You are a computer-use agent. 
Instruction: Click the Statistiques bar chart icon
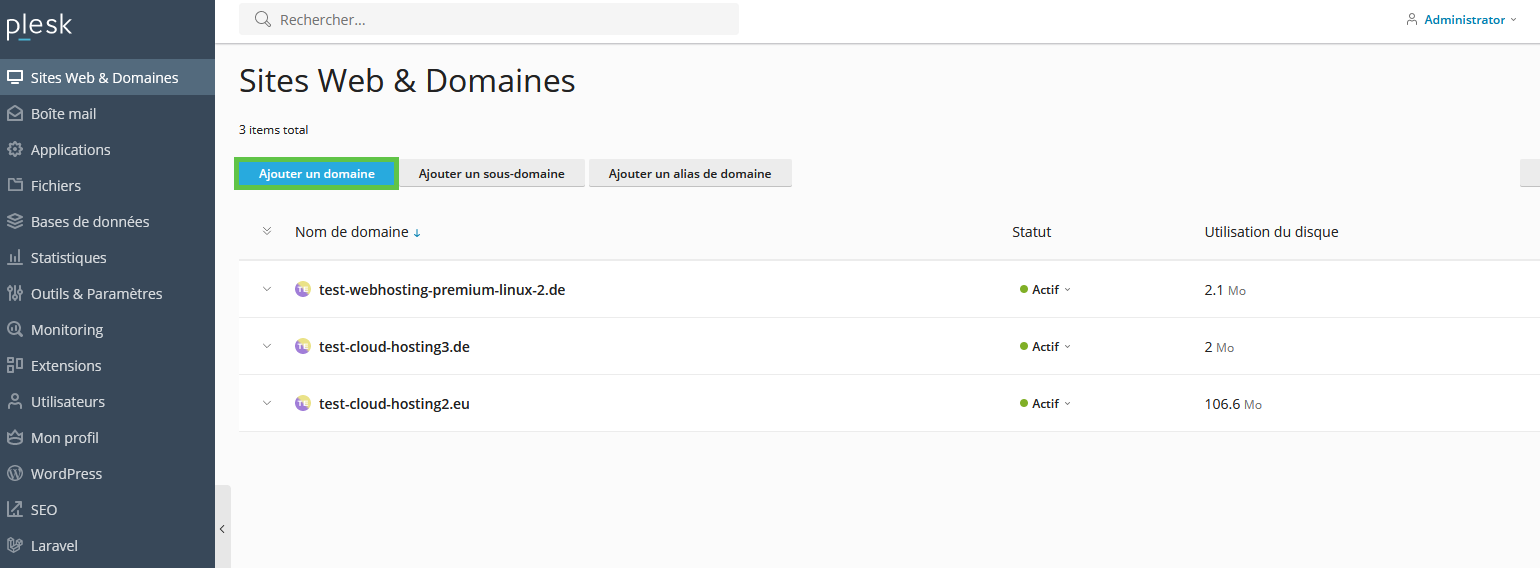[15, 257]
